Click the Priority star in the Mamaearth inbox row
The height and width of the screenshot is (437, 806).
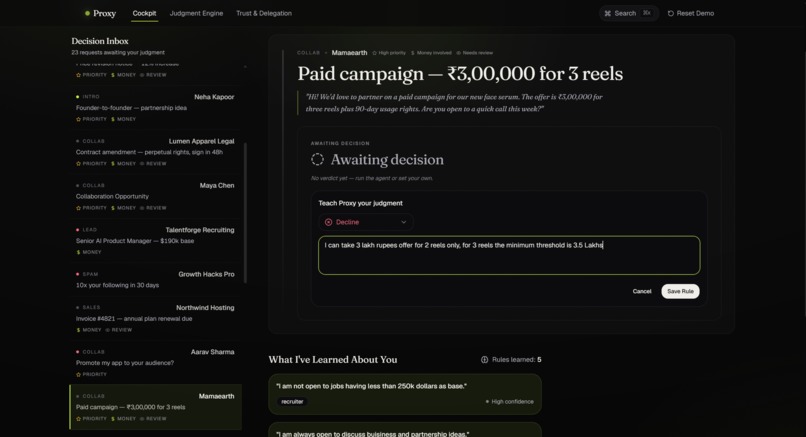tap(79, 419)
